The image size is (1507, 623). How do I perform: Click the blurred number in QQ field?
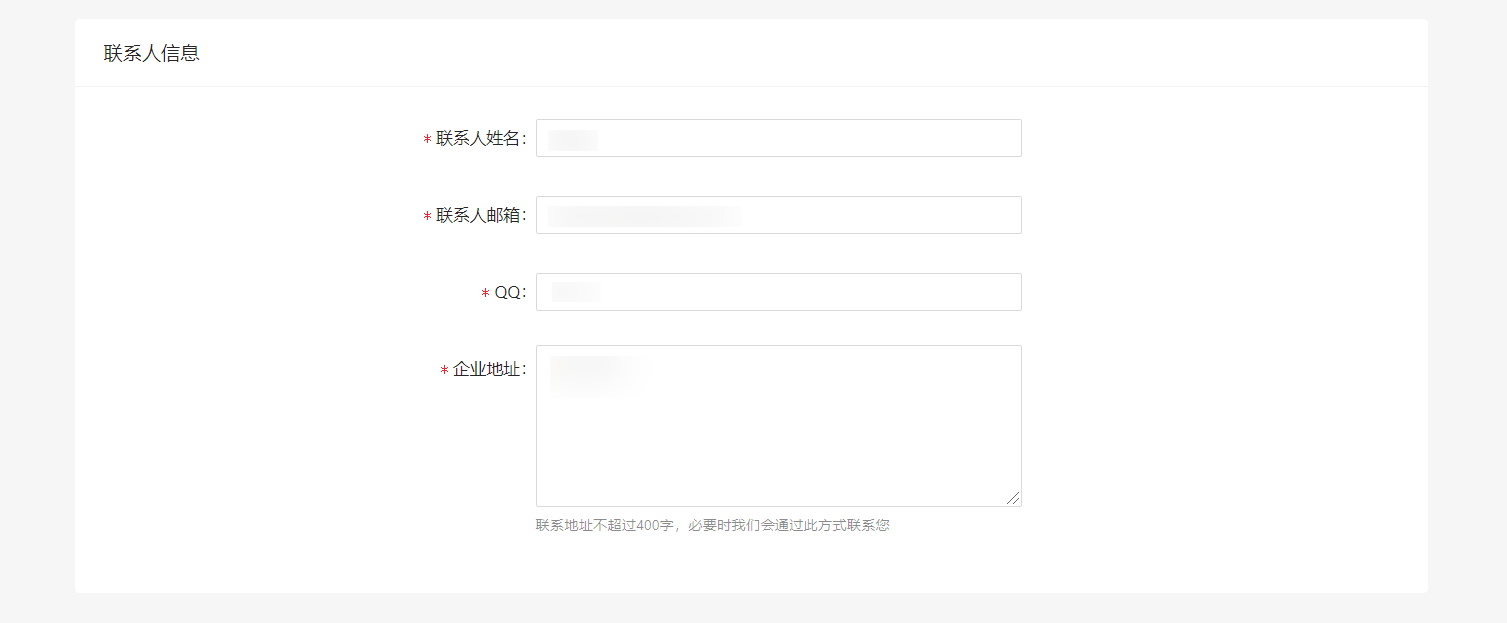(x=576, y=292)
